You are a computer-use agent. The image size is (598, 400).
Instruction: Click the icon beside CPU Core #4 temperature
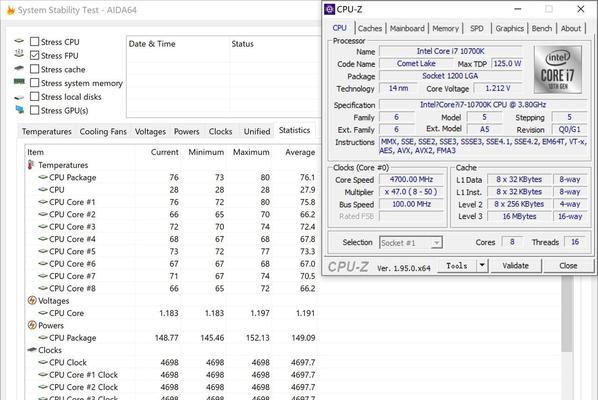click(x=43, y=239)
